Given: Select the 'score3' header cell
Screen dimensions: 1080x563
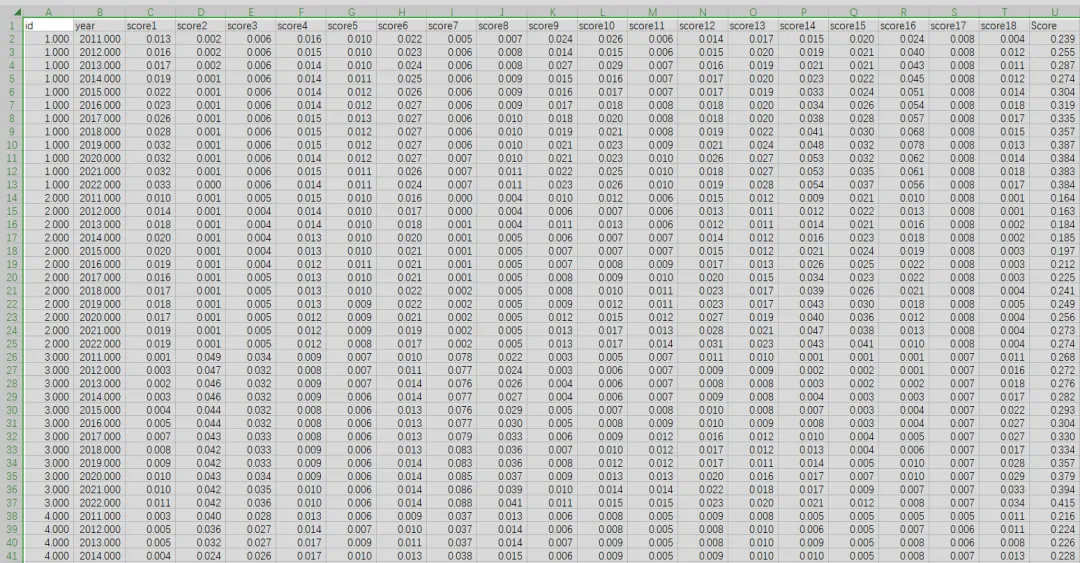Looking at the screenshot, I should click(250, 25).
